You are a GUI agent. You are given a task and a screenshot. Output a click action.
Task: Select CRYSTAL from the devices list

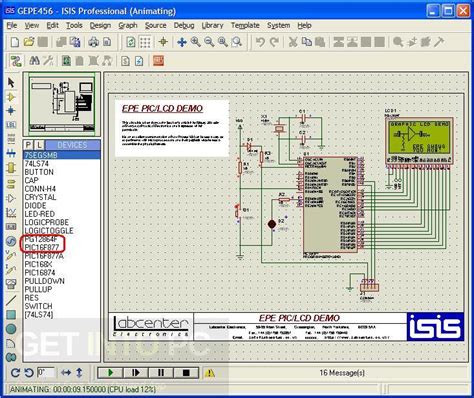click(x=40, y=197)
